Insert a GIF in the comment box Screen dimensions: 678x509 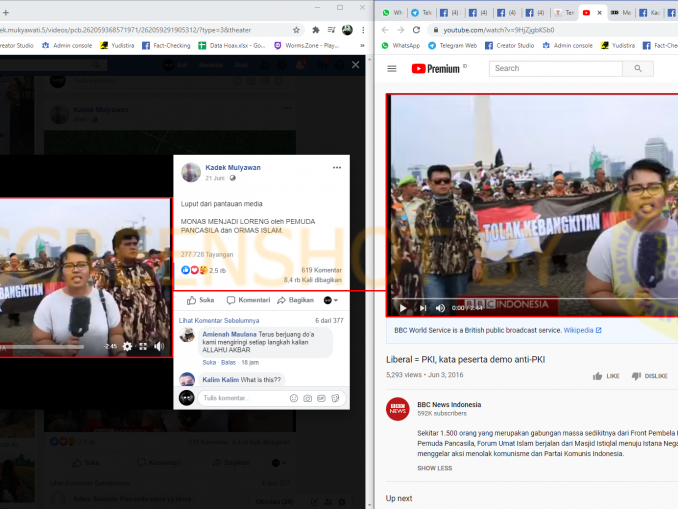tap(321, 398)
